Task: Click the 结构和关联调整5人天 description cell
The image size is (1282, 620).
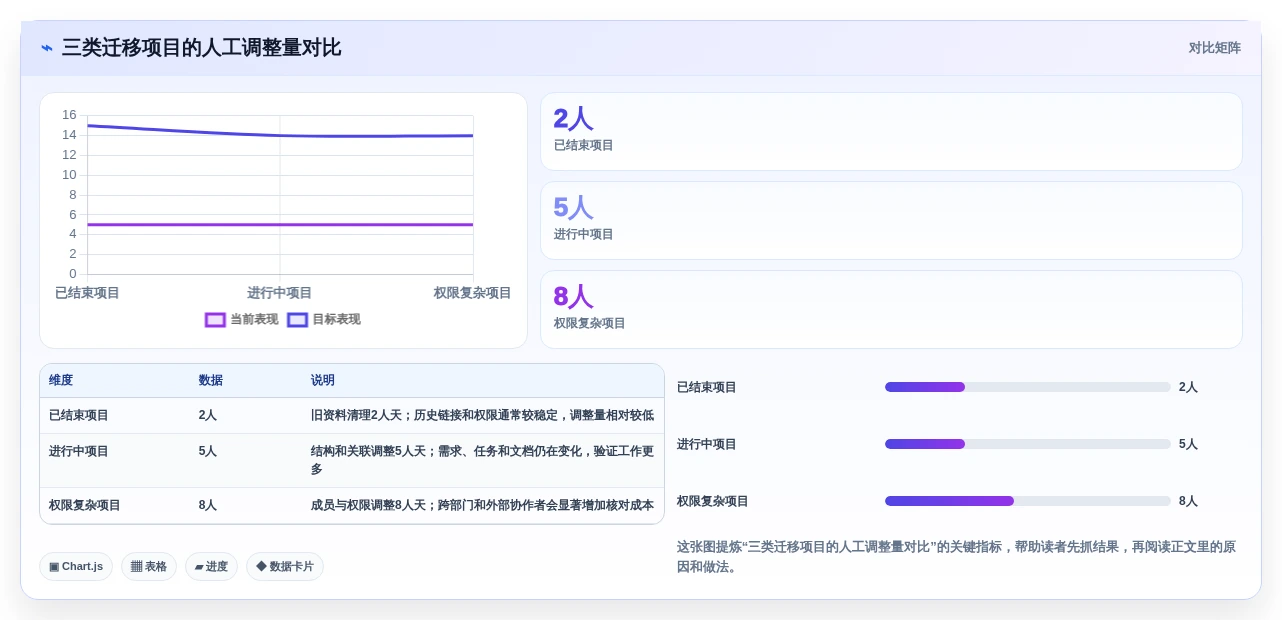Action: (482, 460)
